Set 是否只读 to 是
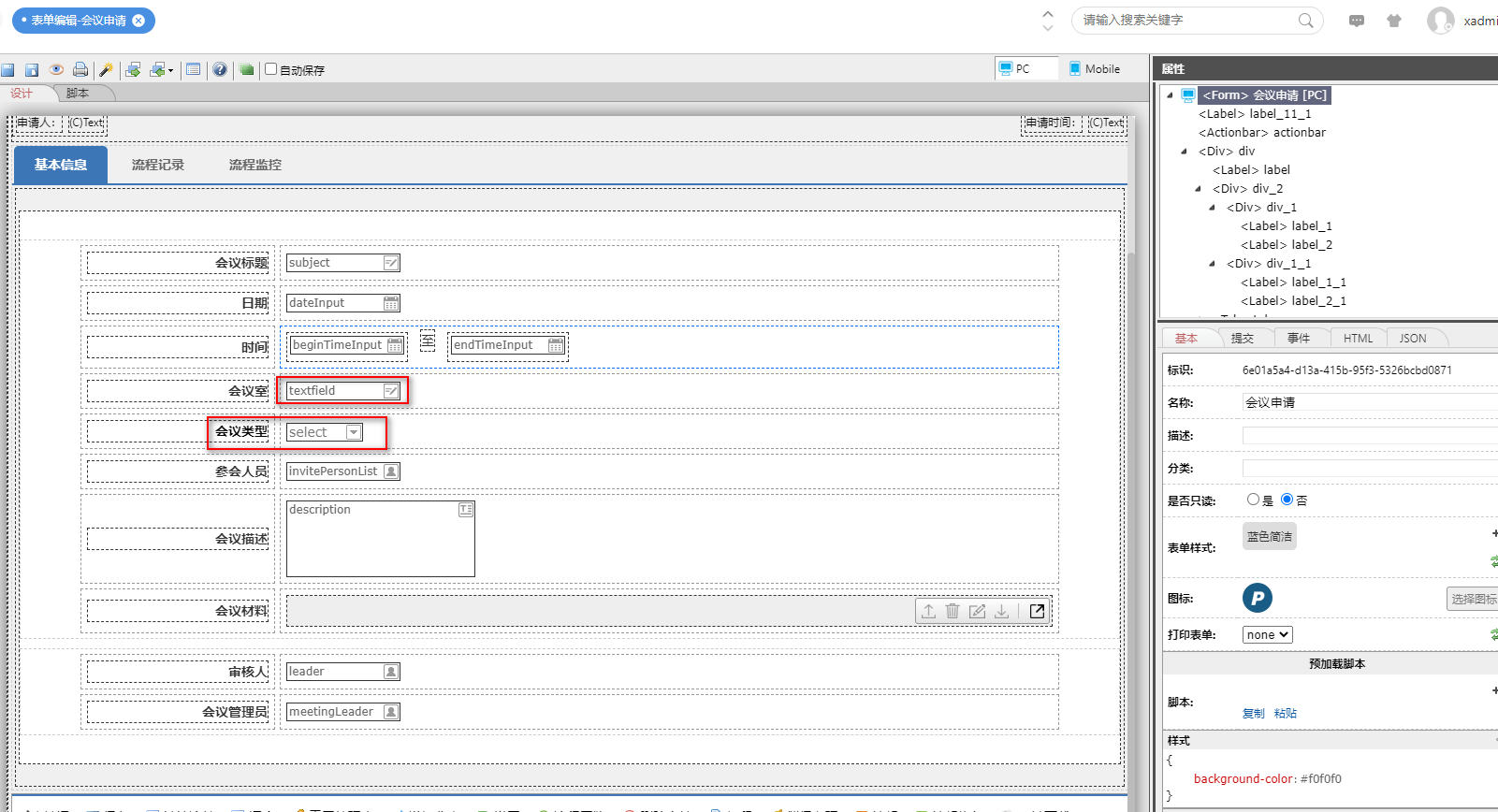This screenshot has height=812, width=1498. tap(1253, 500)
